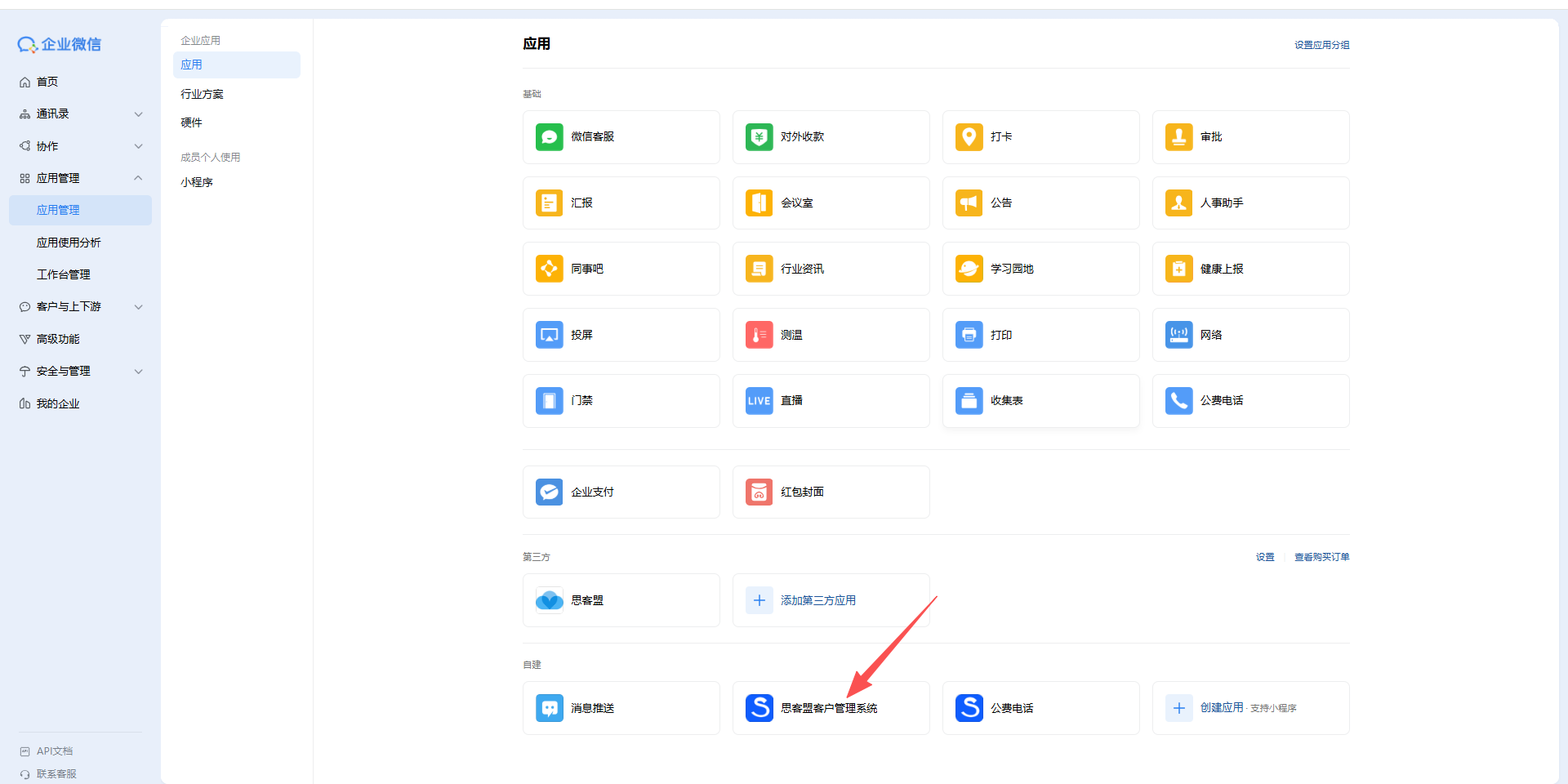
Task: Open the 会议室 meeting room icon
Action: [x=759, y=203]
